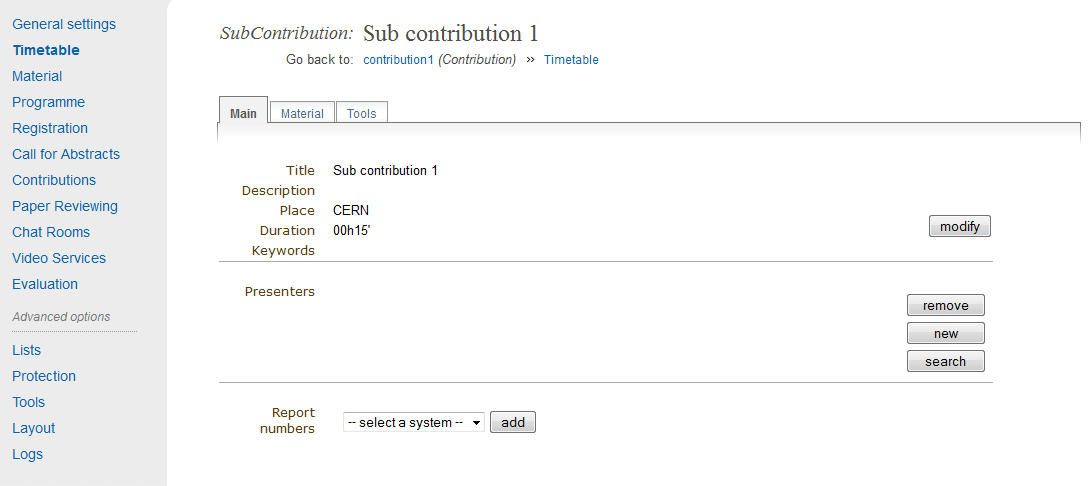Open General settings in sidebar
Image resolution: width=1092 pixels, height=486 pixels.
pos(64,24)
